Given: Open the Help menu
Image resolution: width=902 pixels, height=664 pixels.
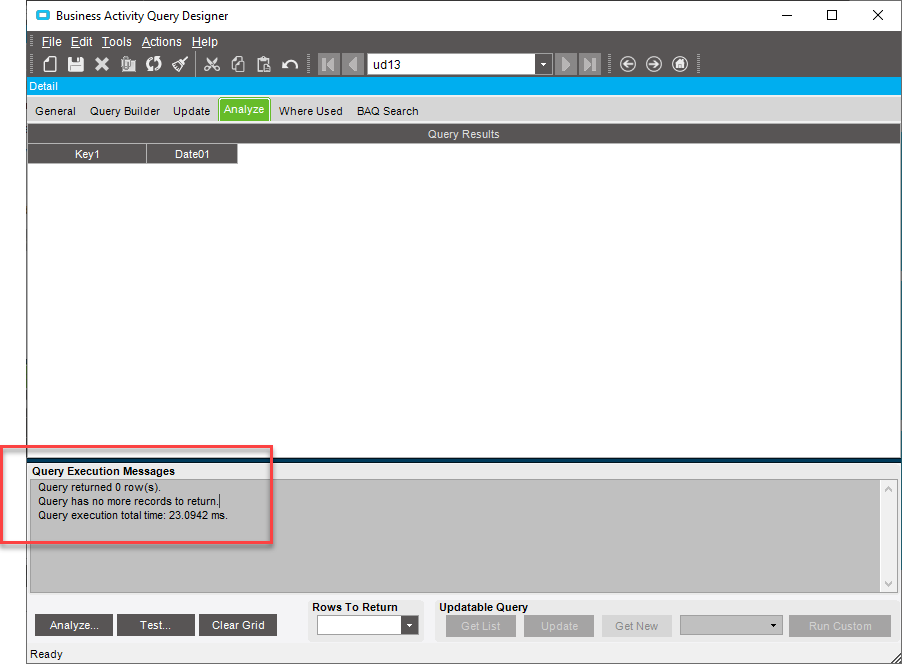Looking at the screenshot, I should (x=204, y=41).
